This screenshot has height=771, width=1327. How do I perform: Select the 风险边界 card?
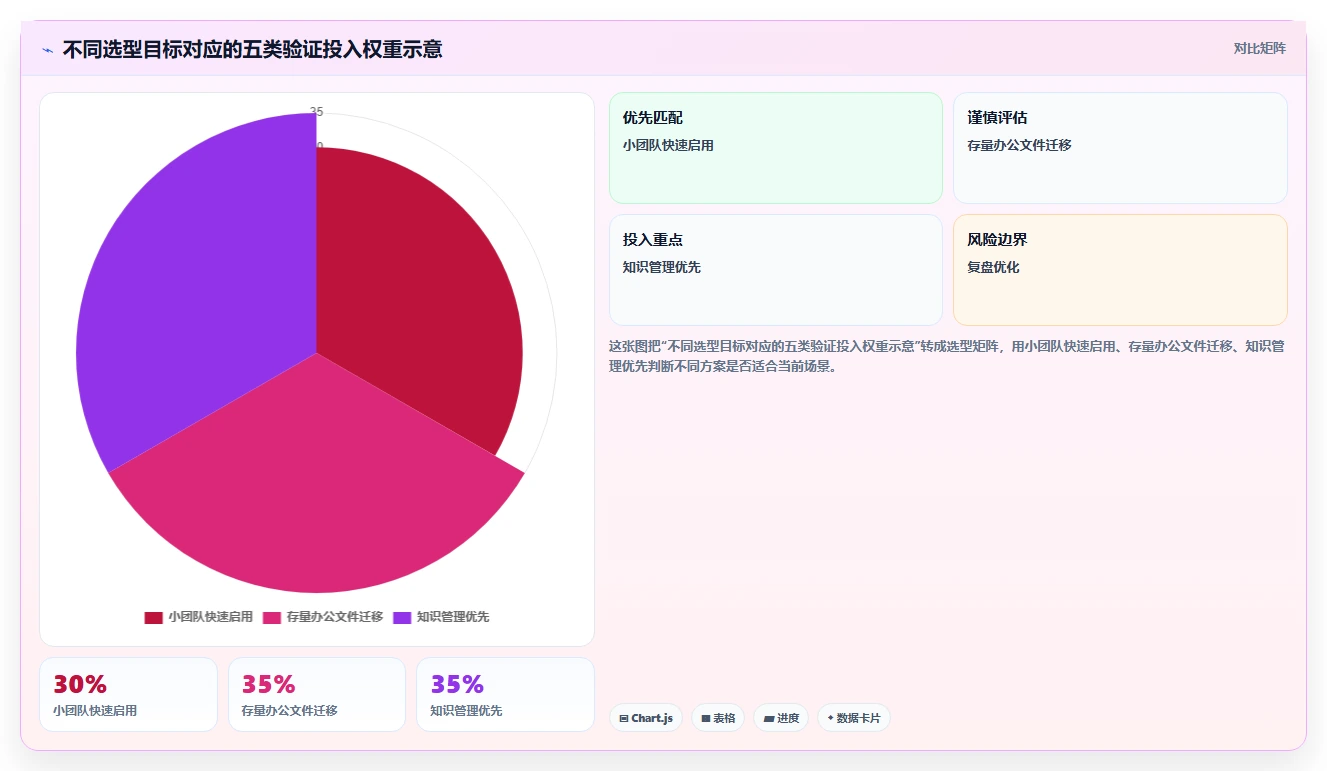[x=1120, y=270]
